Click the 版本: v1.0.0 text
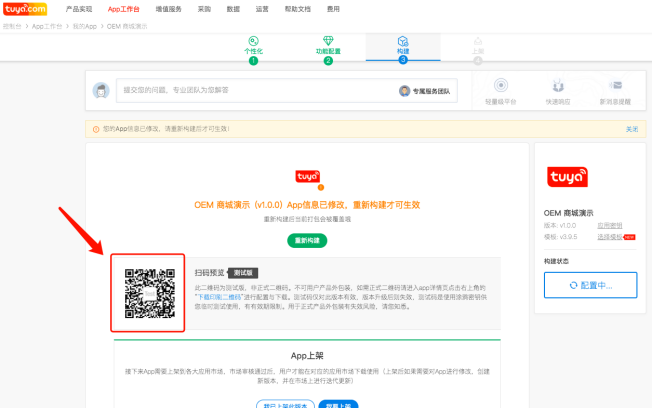 click(x=560, y=225)
